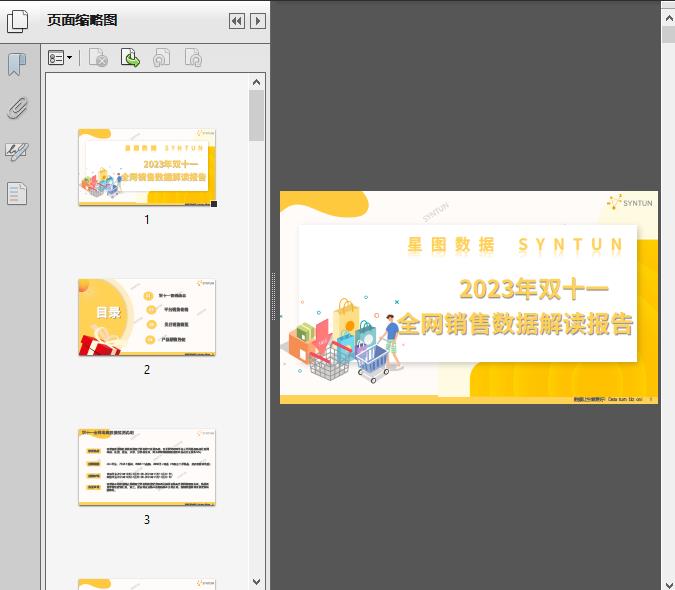Open the Attachments paperclip panel
The image size is (675, 590).
tap(18, 108)
